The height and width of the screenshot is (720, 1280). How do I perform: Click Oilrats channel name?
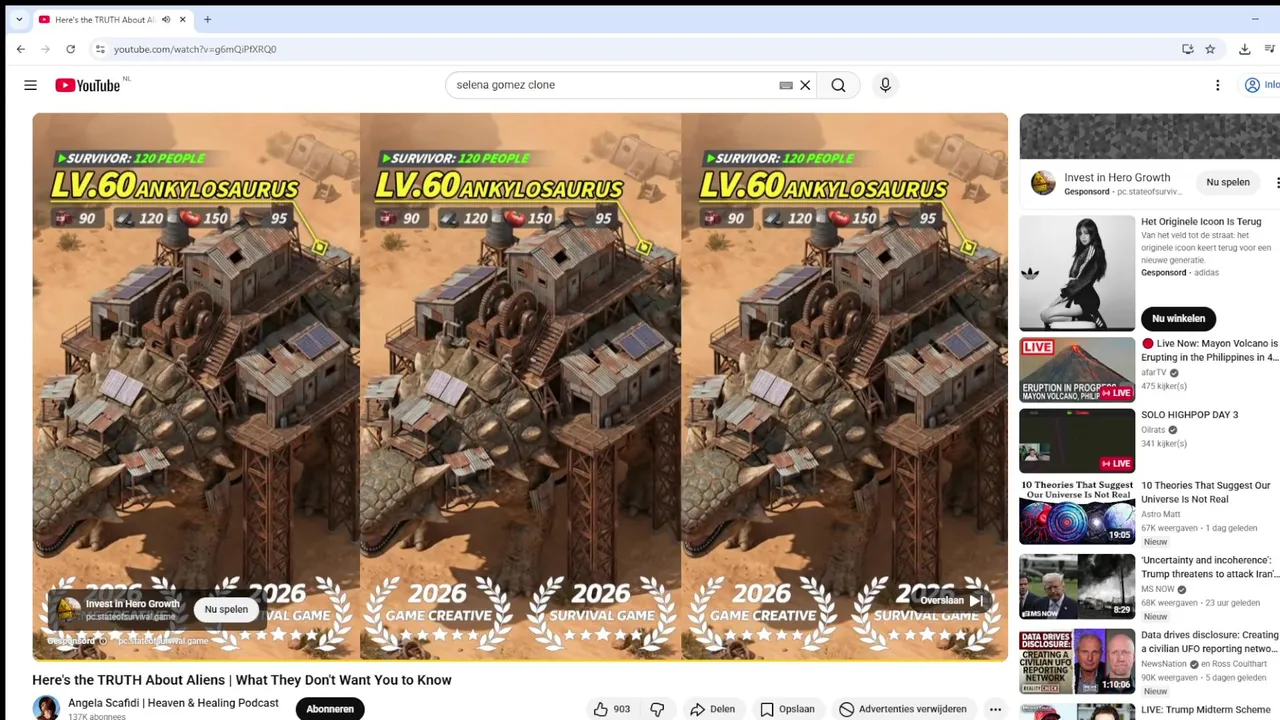[1153, 430]
